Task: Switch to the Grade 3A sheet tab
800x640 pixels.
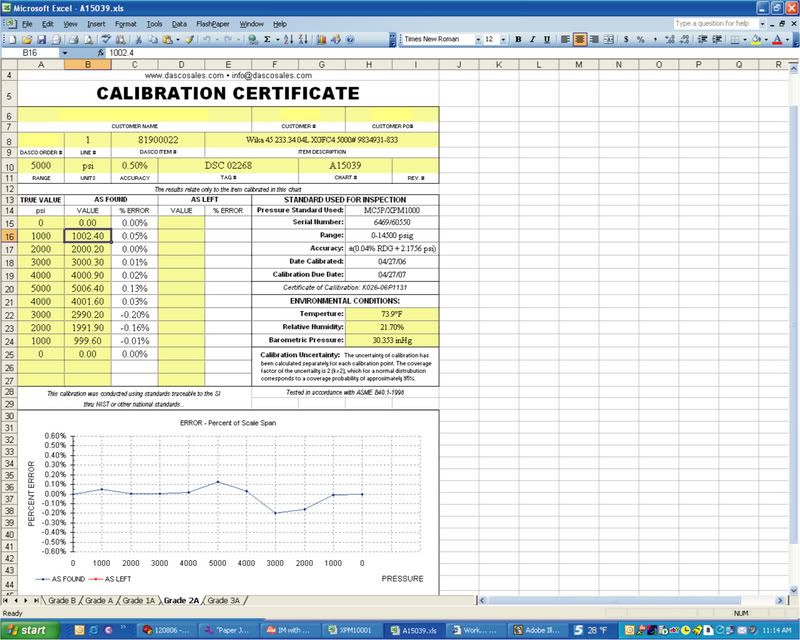Action: click(x=222, y=601)
